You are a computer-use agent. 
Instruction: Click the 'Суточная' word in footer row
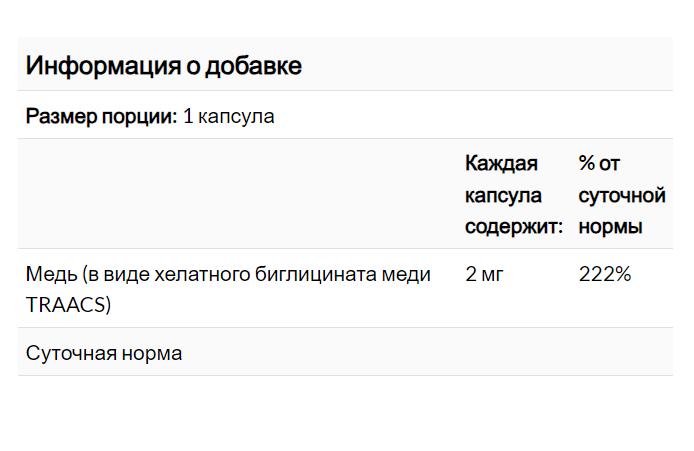[x=71, y=354]
